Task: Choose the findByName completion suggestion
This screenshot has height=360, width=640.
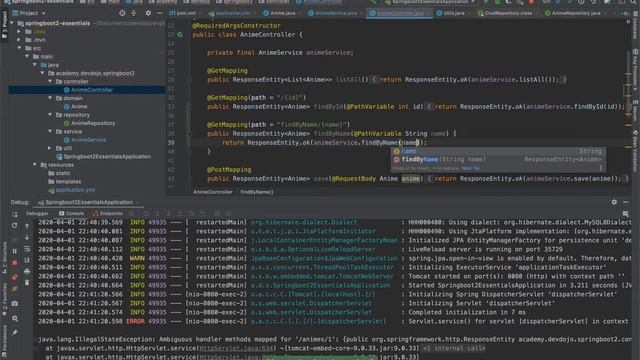Action: [498, 160]
